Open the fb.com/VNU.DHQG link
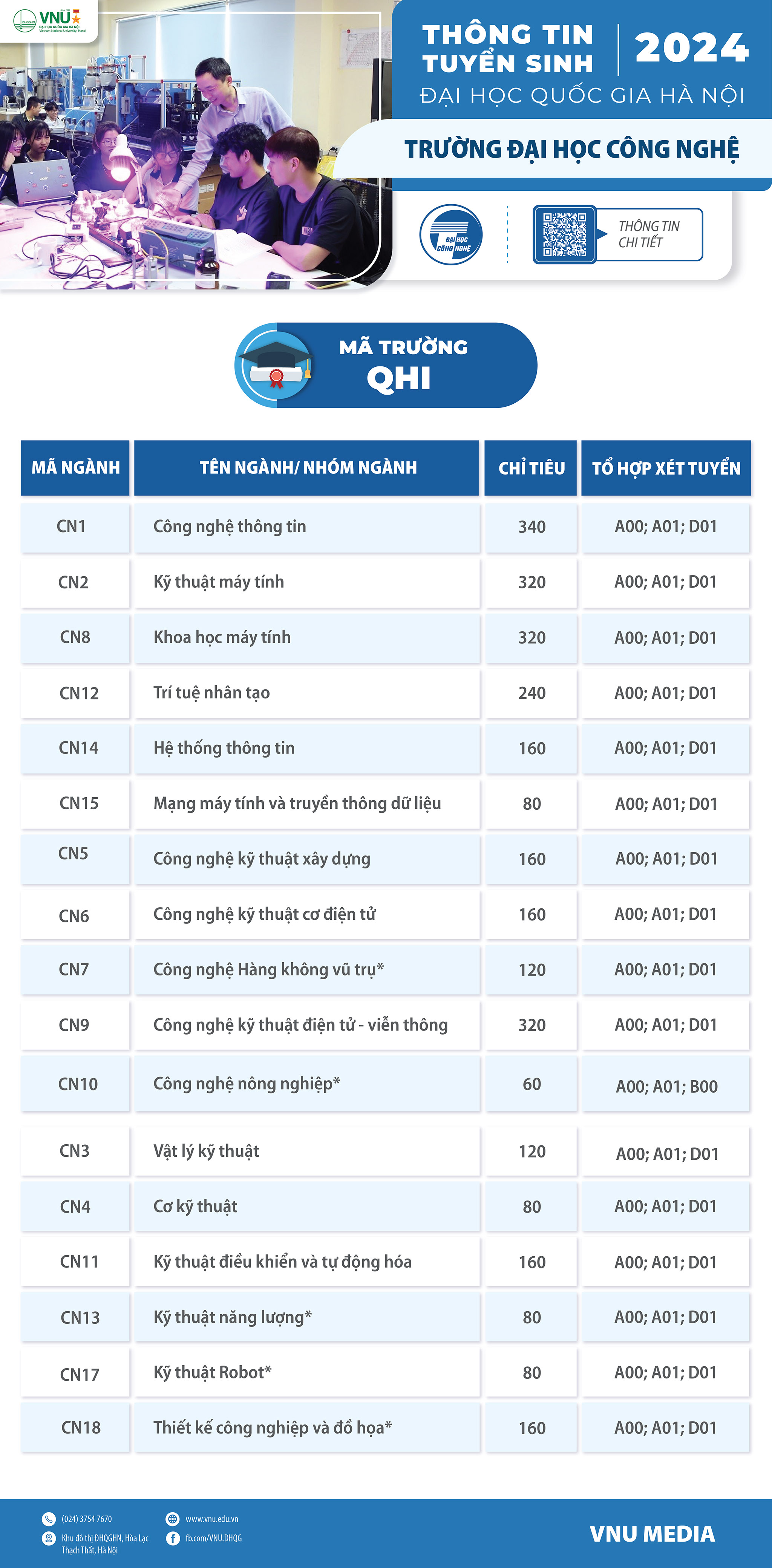The width and height of the screenshot is (772, 1568). [214, 1538]
